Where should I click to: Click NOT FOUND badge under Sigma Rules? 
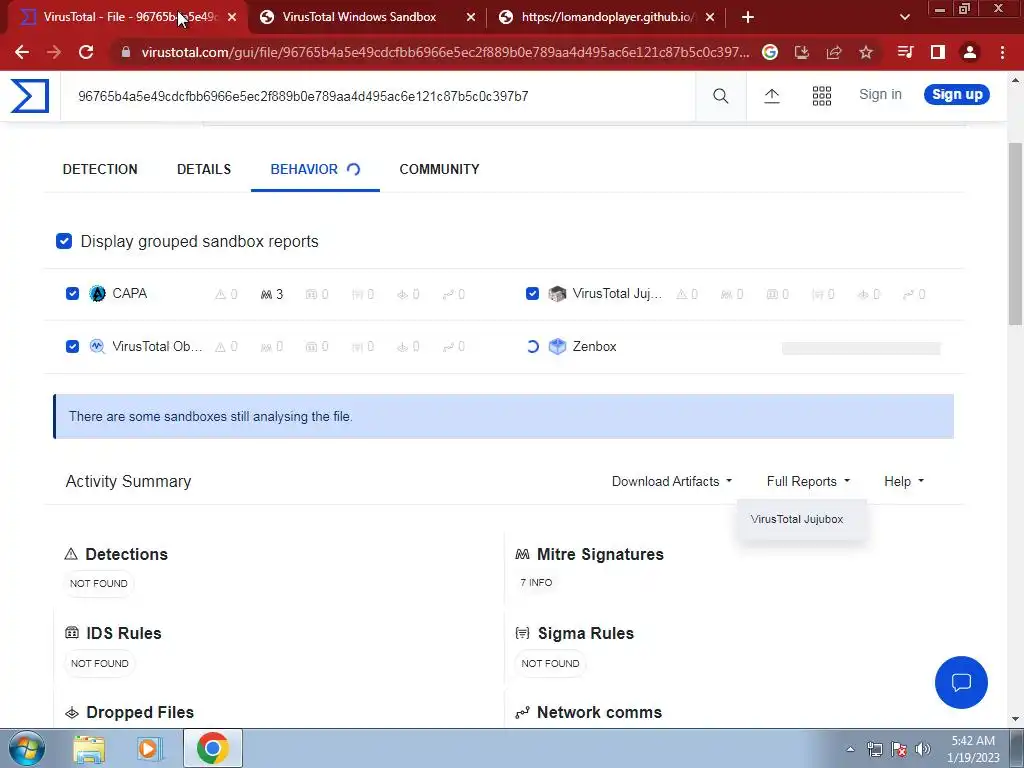coord(551,663)
